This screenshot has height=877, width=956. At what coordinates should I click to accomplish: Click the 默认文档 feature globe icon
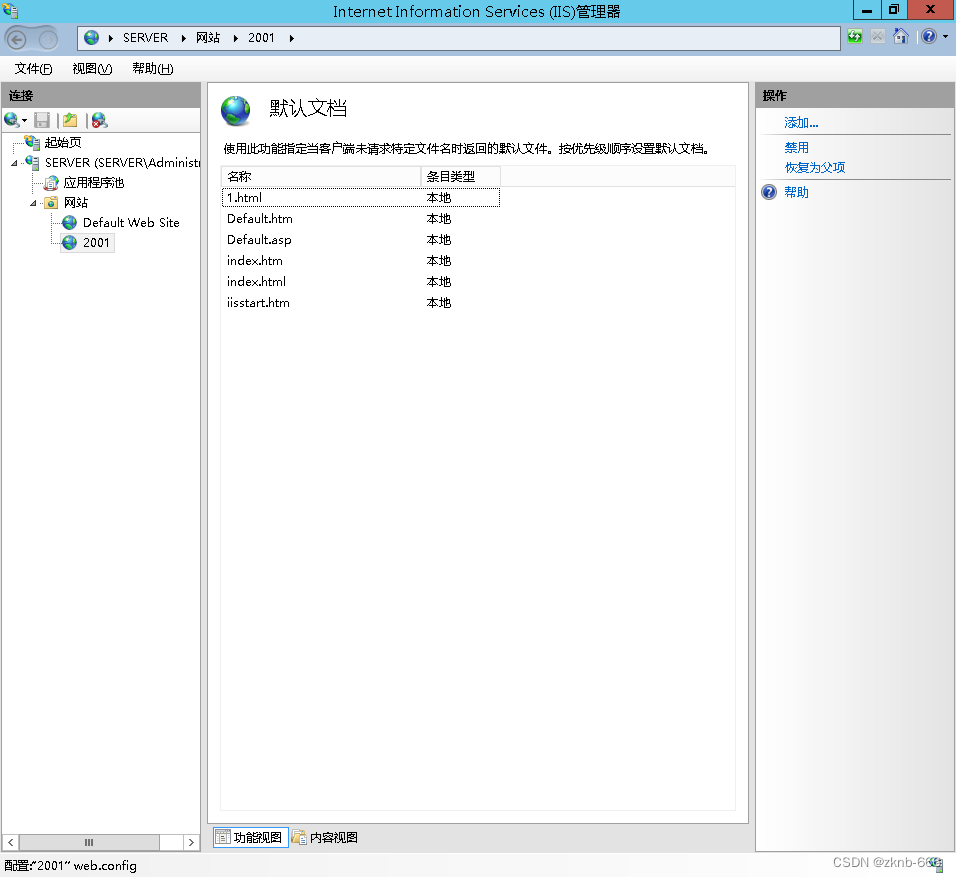coord(235,110)
